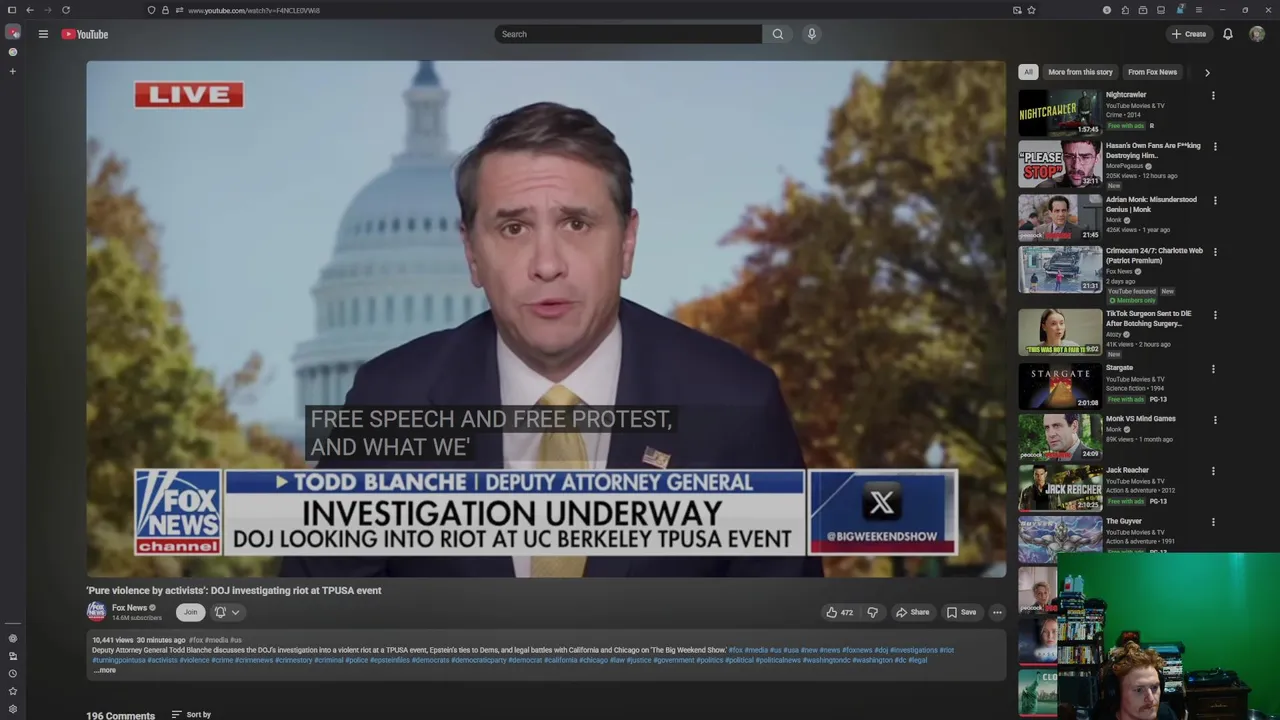Save the video to a playlist
Image resolution: width=1280 pixels, height=720 pixels.
[x=961, y=612]
